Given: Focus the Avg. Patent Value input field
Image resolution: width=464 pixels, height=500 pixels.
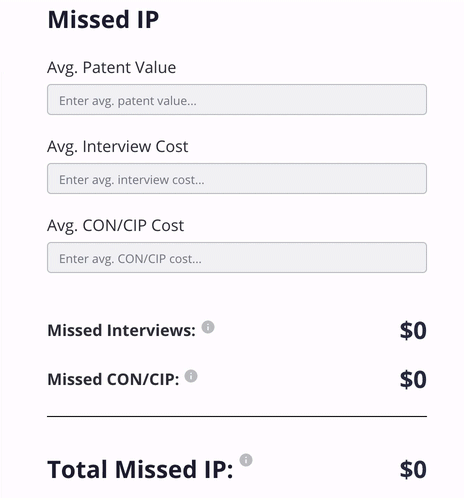Looking at the screenshot, I should point(237,100).
